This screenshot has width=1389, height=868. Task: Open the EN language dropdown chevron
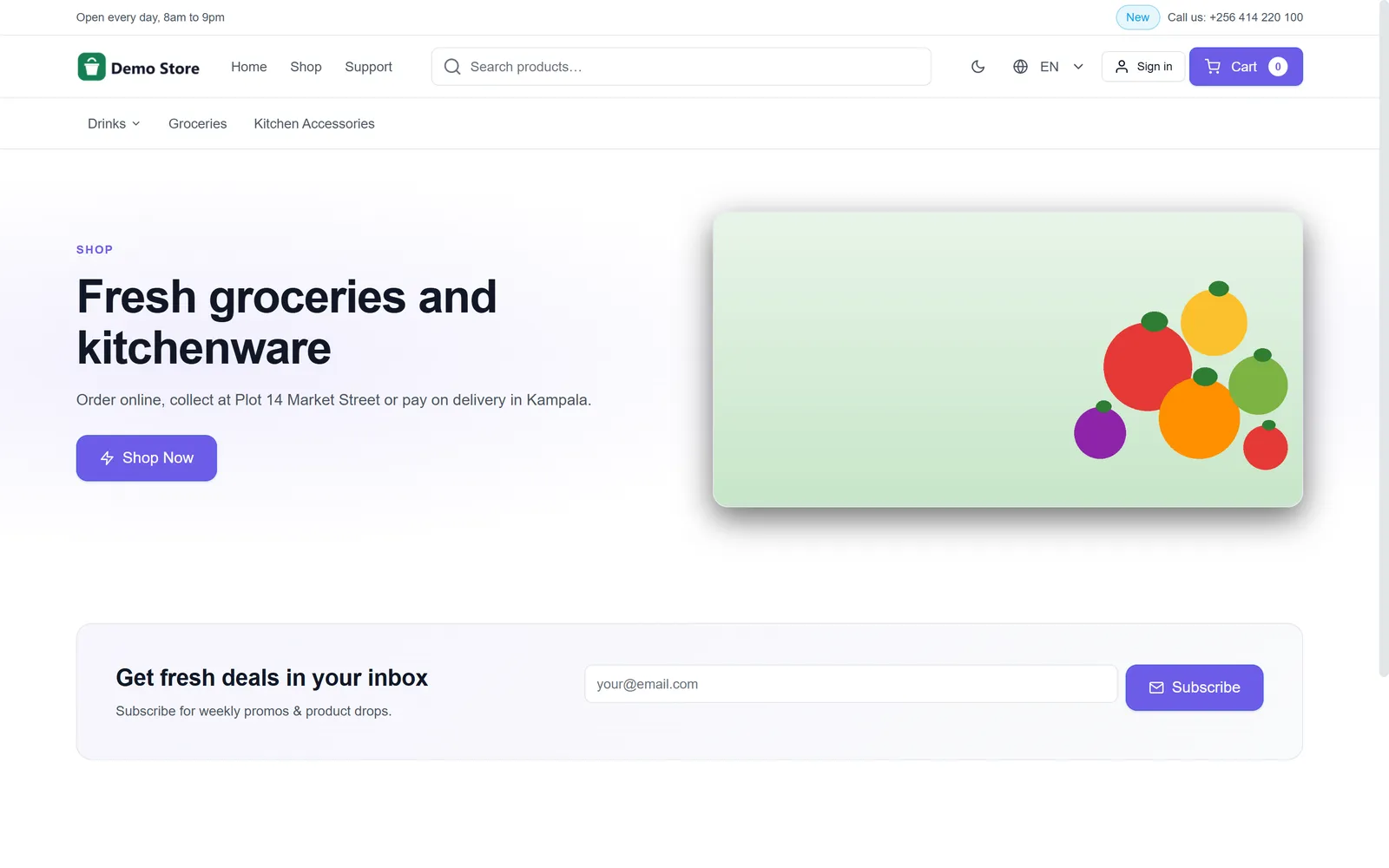click(1078, 67)
